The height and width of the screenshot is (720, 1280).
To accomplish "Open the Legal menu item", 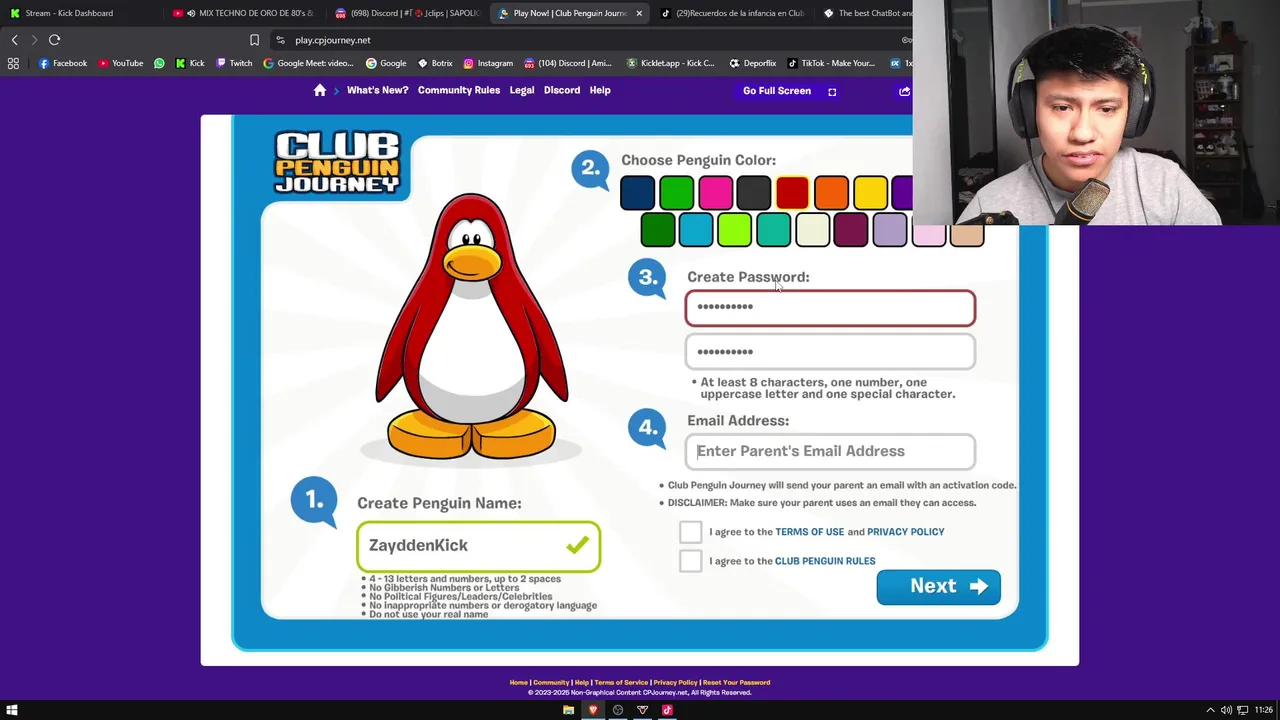I will click(522, 90).
